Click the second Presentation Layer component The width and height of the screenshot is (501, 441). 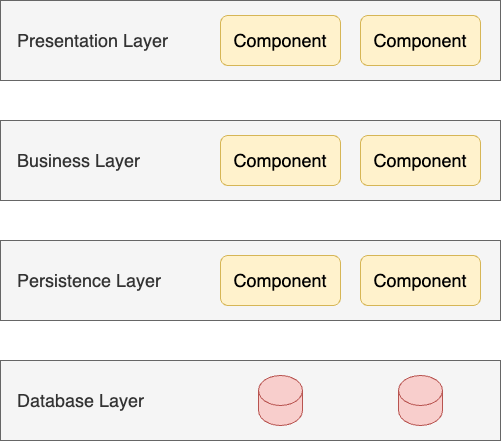(420, 40)
